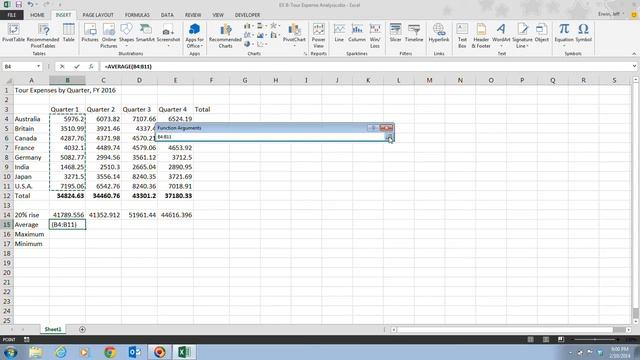This screenshot has width=640, height=360.
Task: Open Online Pictures
Action: (x=109, y=36)
